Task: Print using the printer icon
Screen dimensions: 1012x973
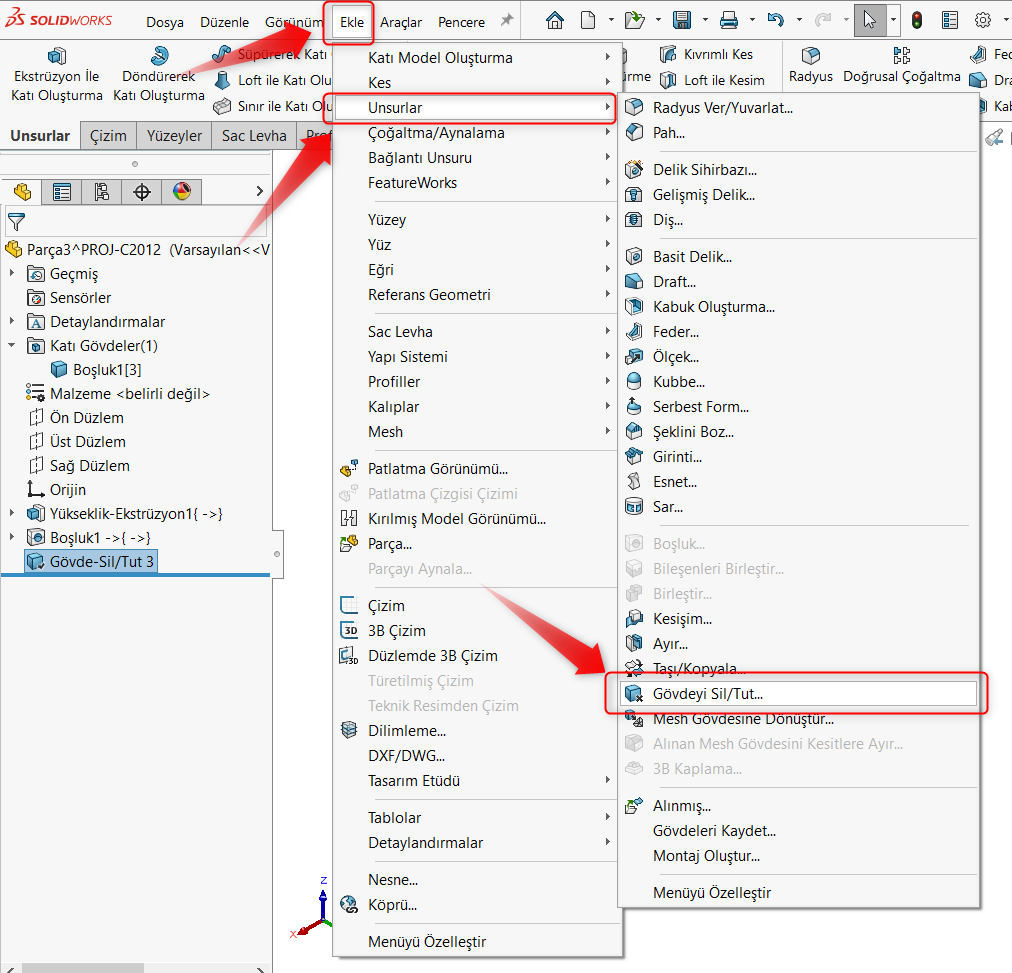Action: 729,21
